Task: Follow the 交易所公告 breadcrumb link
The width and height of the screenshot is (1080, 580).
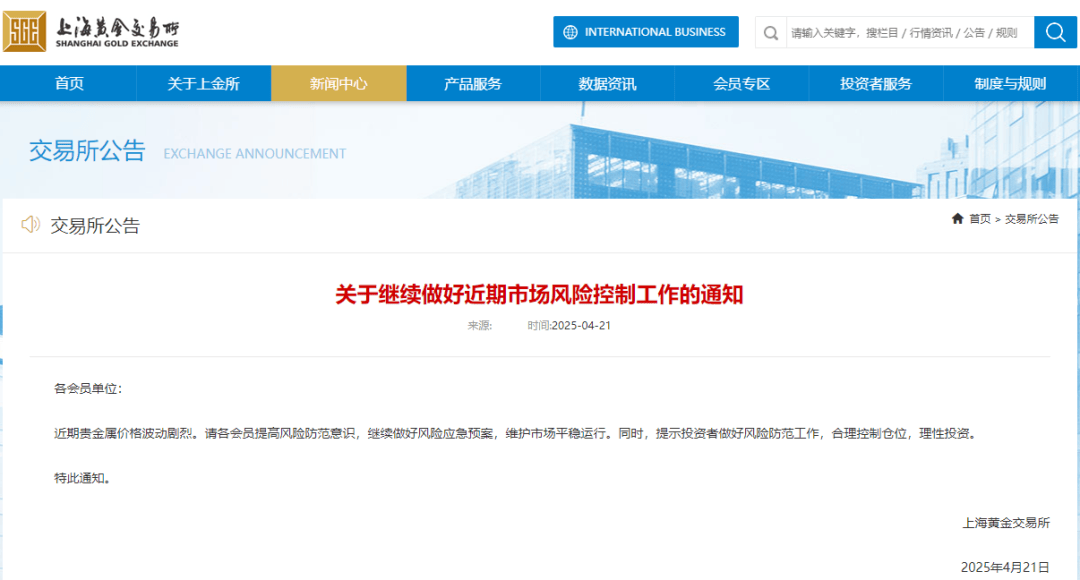Action: point(1033,218)
